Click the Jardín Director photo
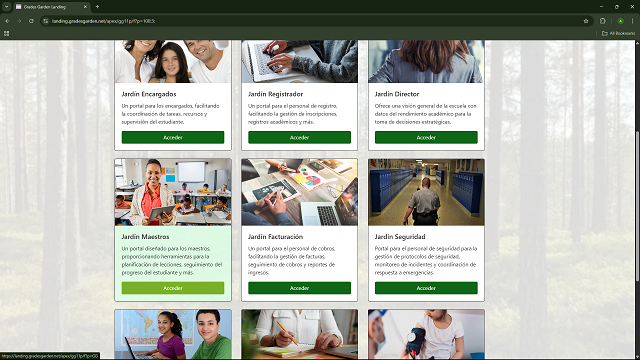This screenshot has height=360, width=640. [426, 61]
